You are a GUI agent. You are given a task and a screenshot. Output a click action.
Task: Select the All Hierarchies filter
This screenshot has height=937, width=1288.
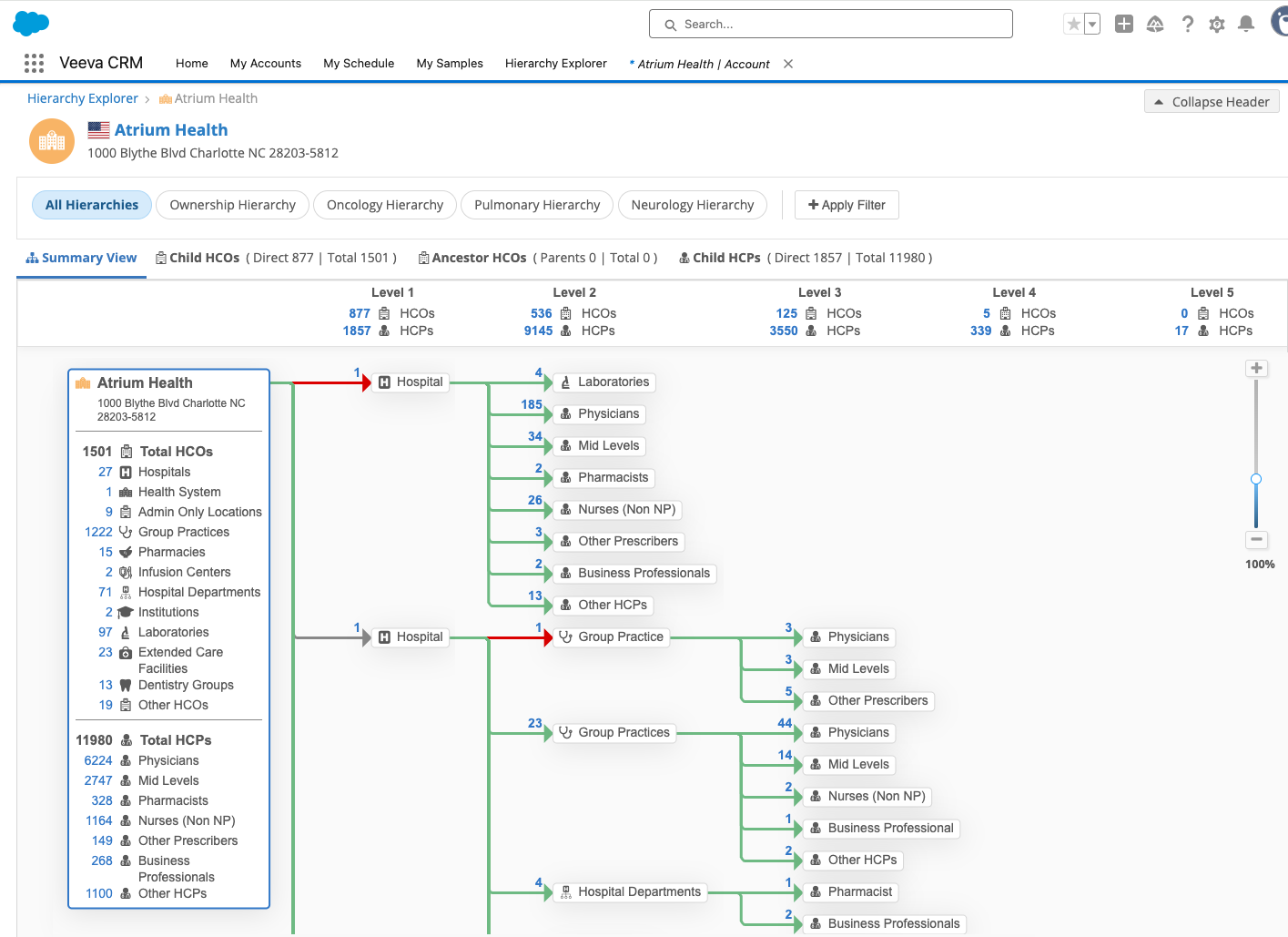click(92, 205)
